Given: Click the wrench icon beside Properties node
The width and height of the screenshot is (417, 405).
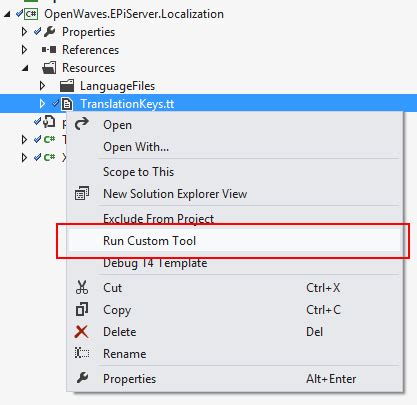Looking at the screenshot, I should (49, 32).
